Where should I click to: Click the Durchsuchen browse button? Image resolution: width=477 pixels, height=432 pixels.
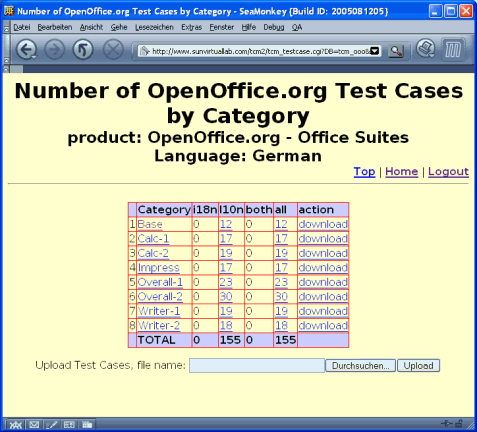tap(360, 366)
